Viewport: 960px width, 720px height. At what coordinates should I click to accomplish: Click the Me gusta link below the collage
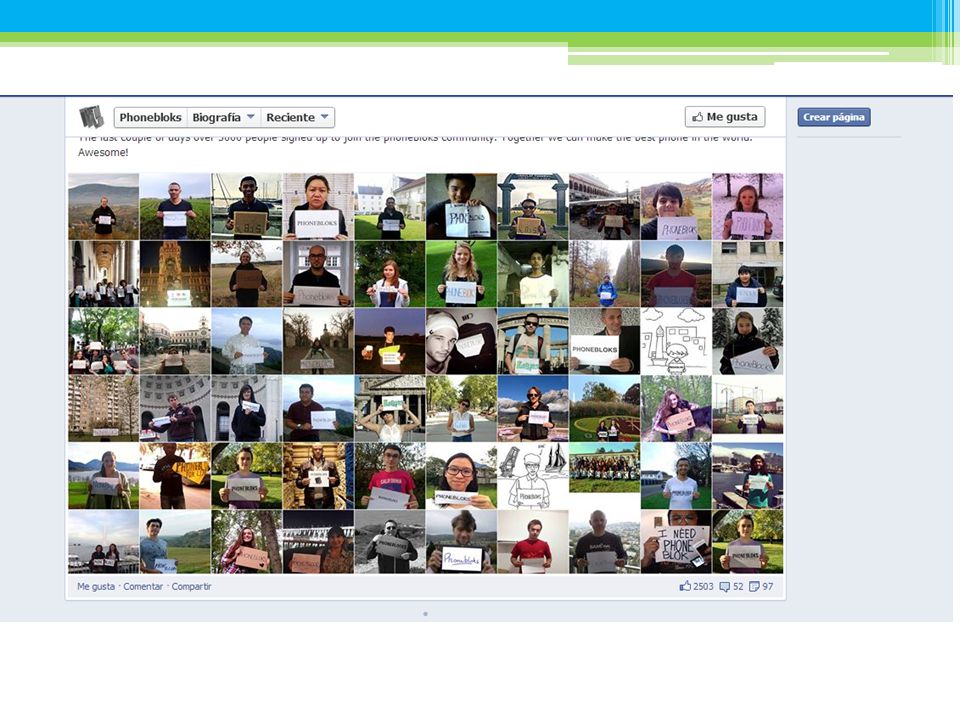click(x=96, y=587)
